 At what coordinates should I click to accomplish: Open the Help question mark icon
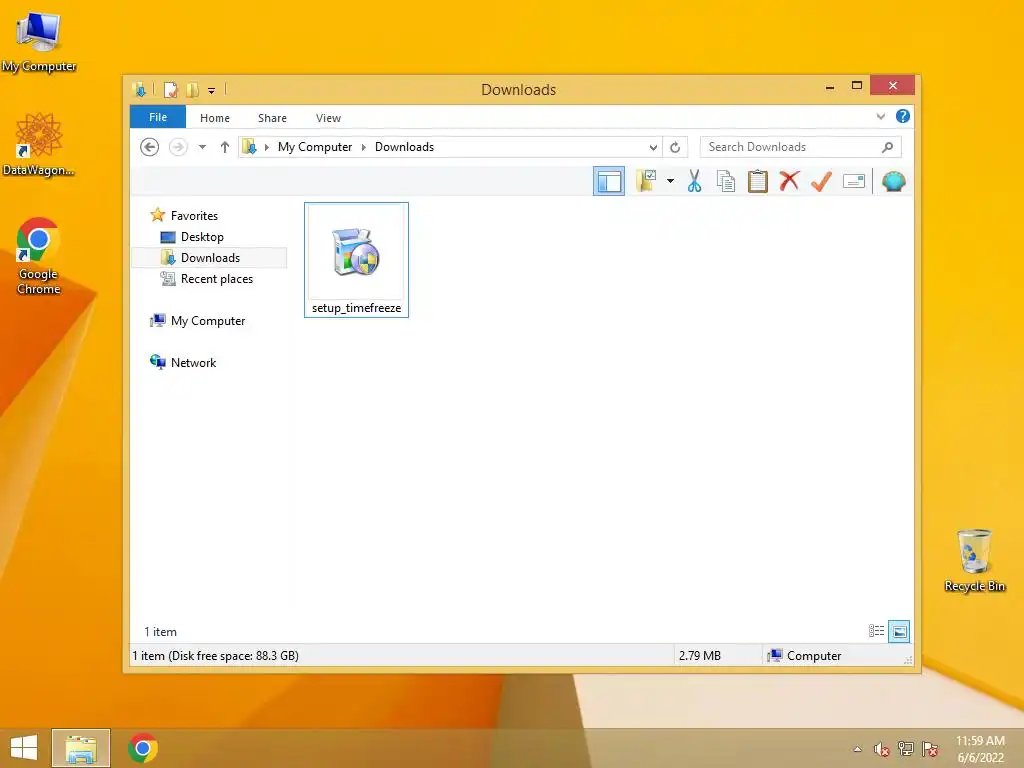tap(903, 116)
